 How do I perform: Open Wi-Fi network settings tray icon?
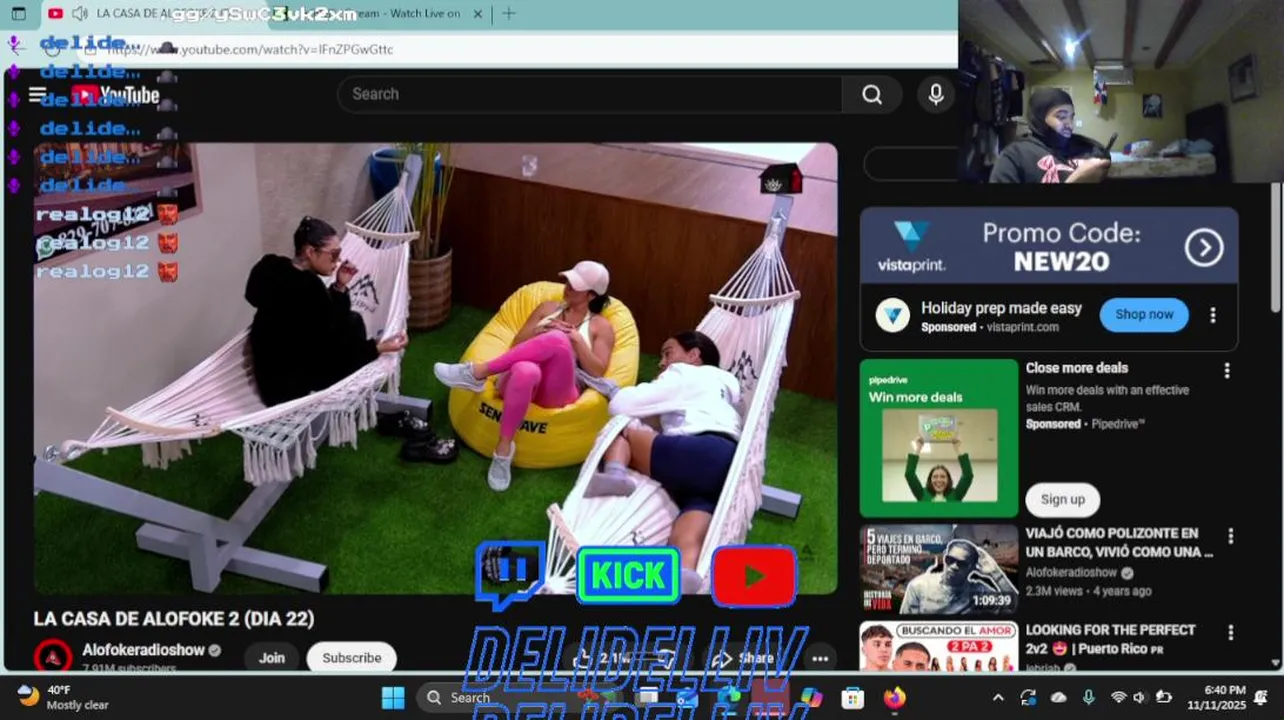click(1118, 697)
